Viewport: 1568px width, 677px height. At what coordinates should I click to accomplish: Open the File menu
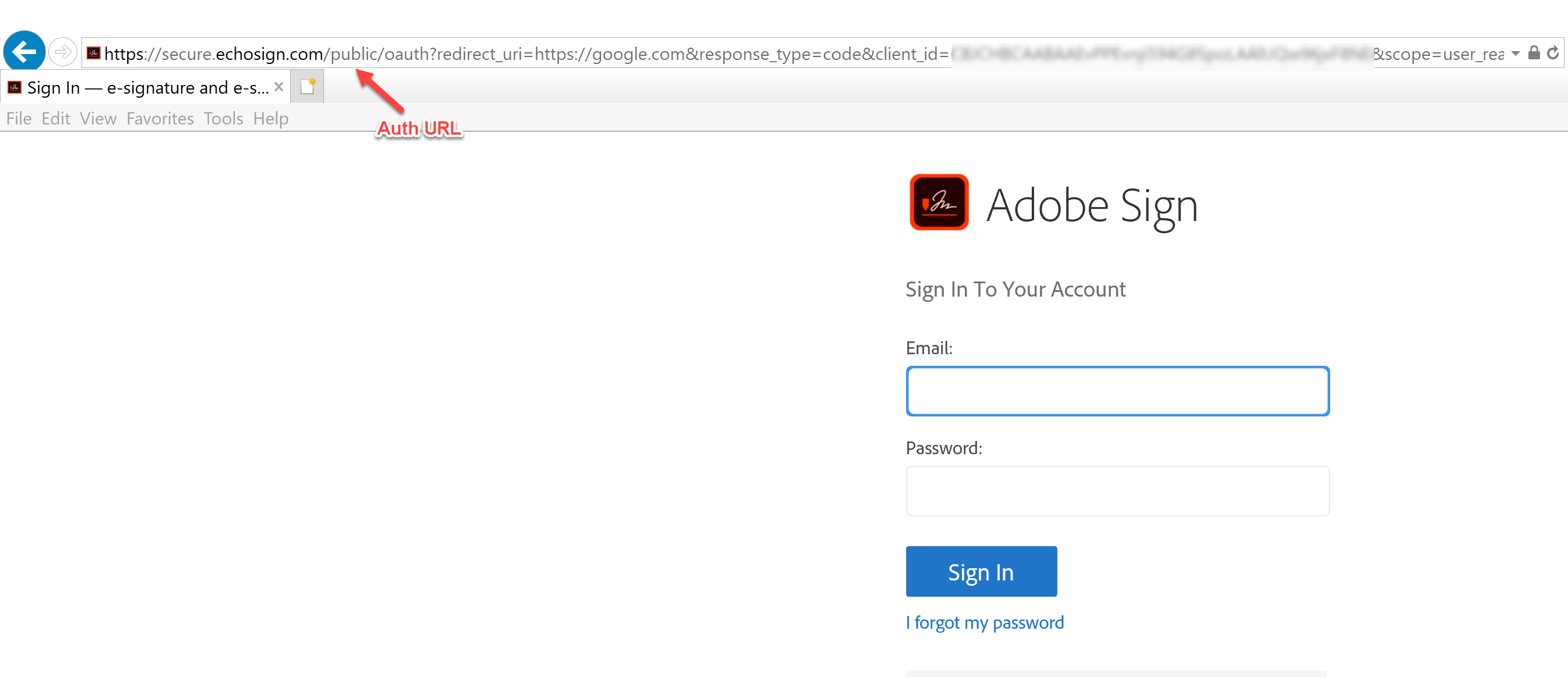pos(18,118)
